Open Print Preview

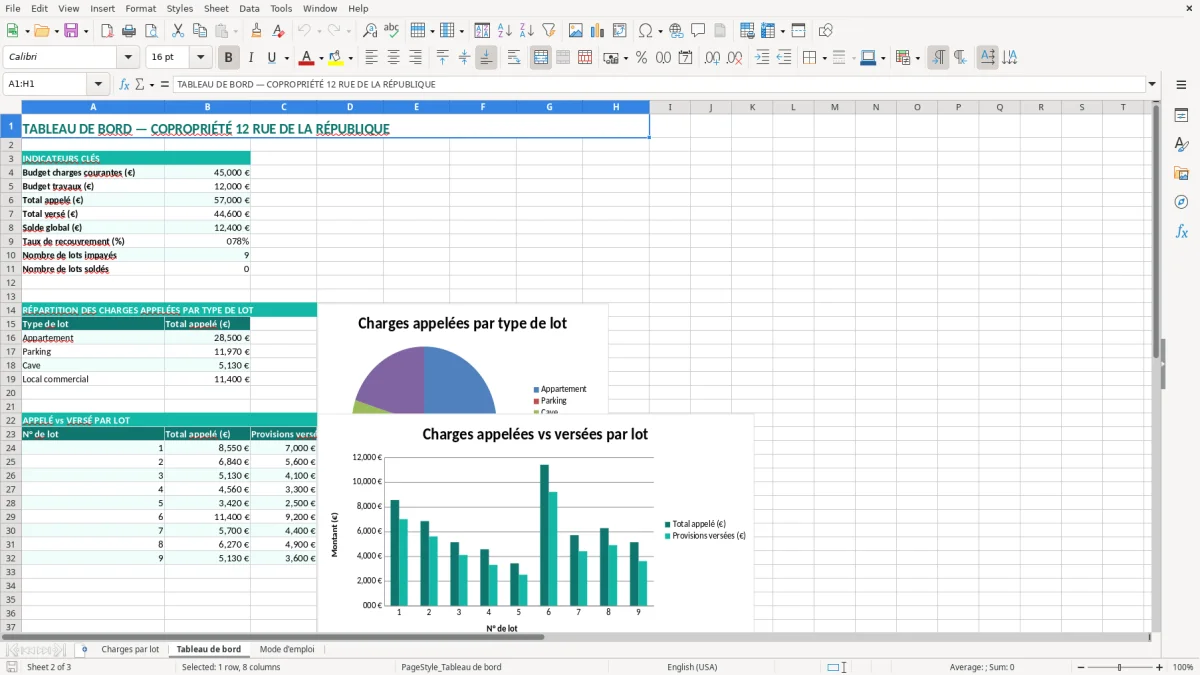(151, 31)
